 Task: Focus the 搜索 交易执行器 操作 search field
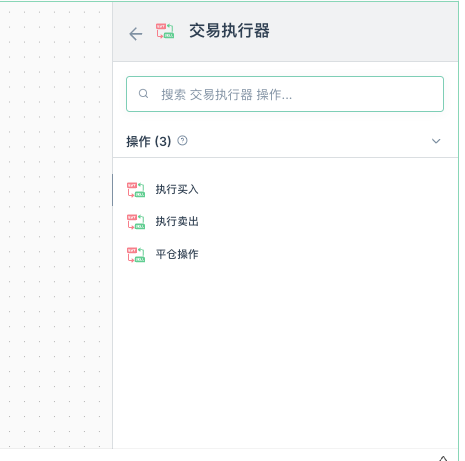point(285,94)
